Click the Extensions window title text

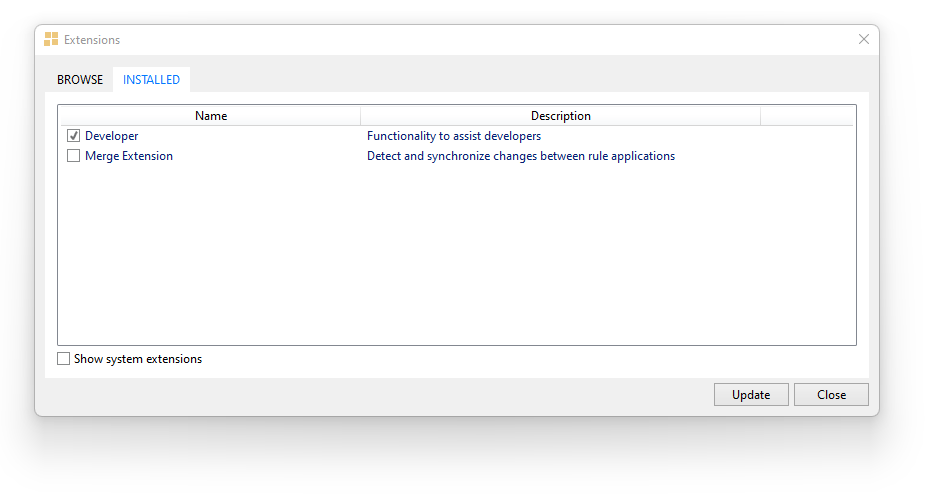pyautogui.click(x=92, y=40)
